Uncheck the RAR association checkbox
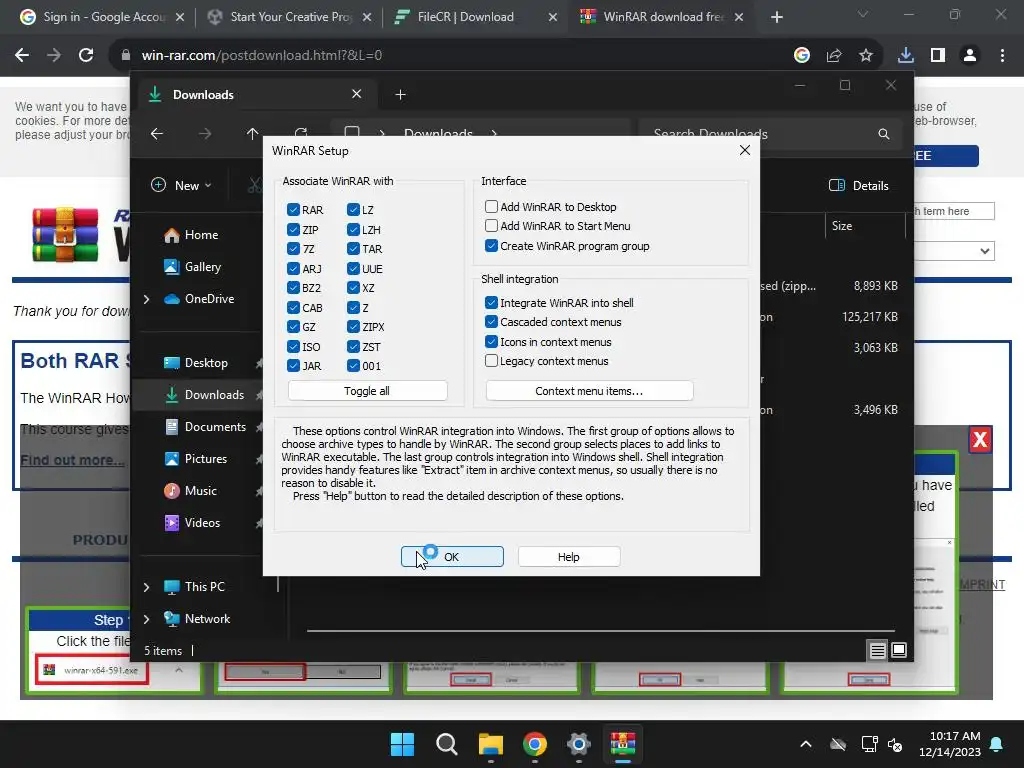Image resolution: width=1024 pixels, height=768 pixels. (293, 210)
